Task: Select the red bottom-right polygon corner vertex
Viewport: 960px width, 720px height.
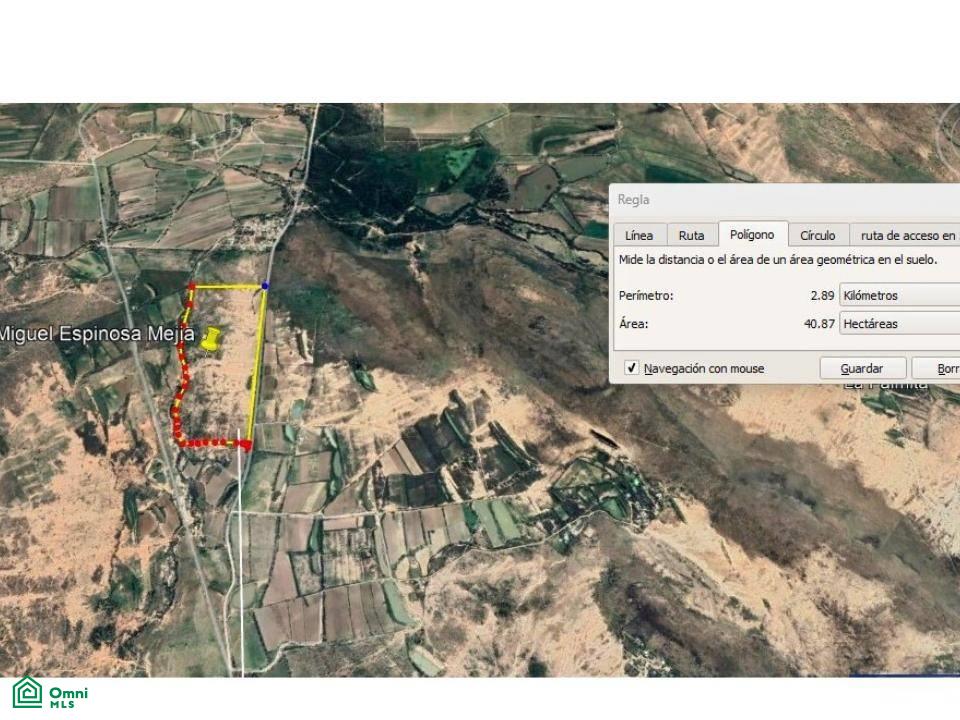Action: click(x=247, y=444)
